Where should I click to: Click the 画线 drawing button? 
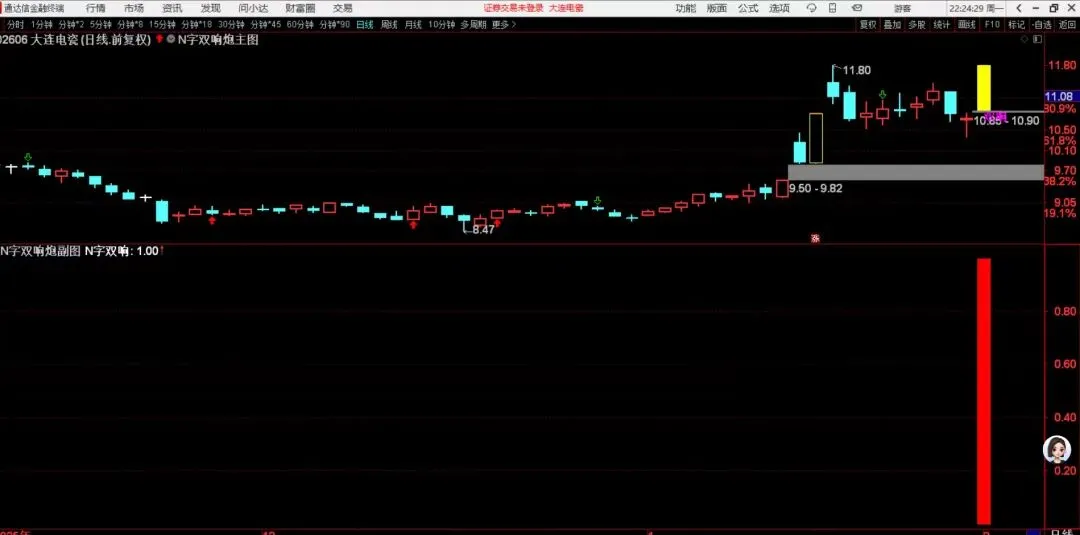[x=966, y=24]
